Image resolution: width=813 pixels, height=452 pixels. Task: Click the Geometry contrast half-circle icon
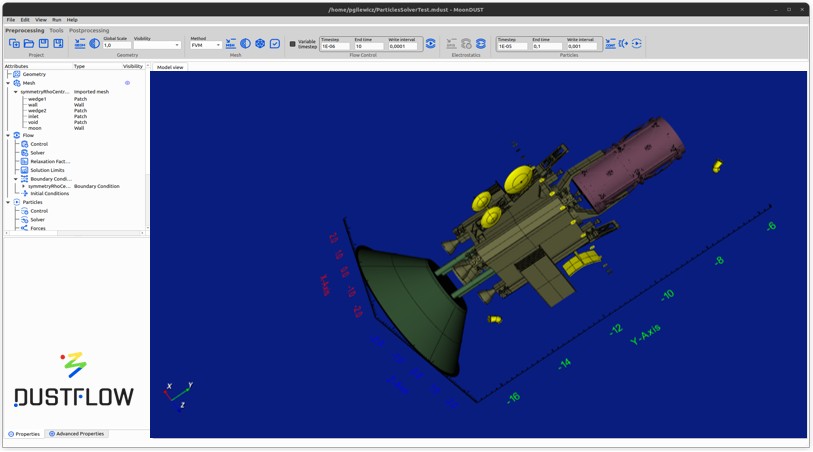(x=94, y=44)
